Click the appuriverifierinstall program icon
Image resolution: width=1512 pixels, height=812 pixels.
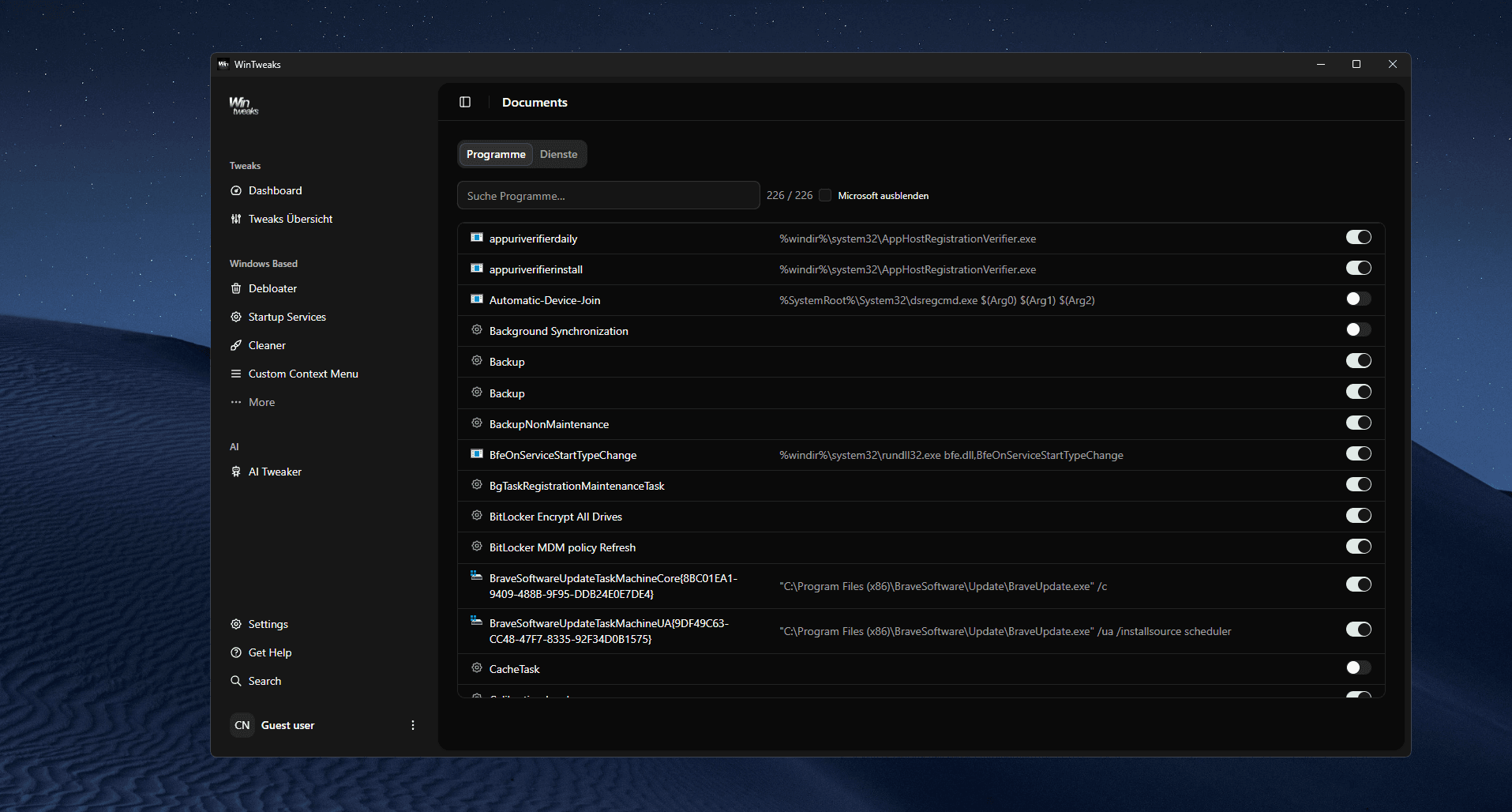(477, 268)
